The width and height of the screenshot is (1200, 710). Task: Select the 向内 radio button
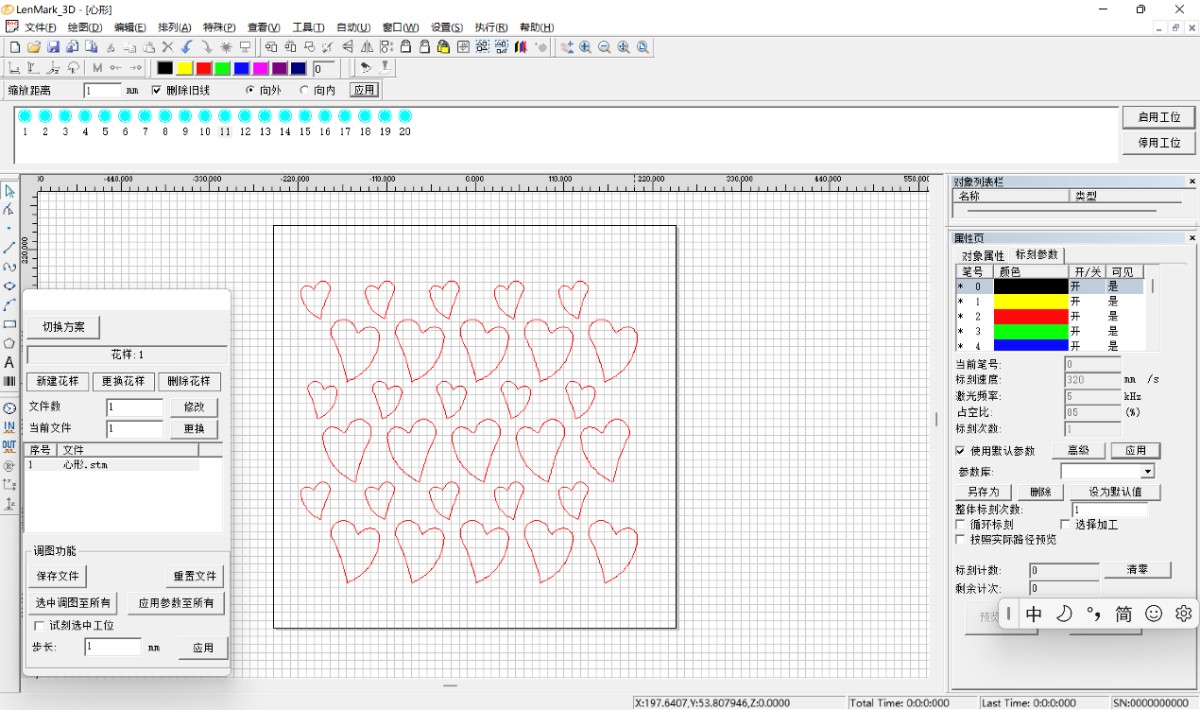coord(304,90)
